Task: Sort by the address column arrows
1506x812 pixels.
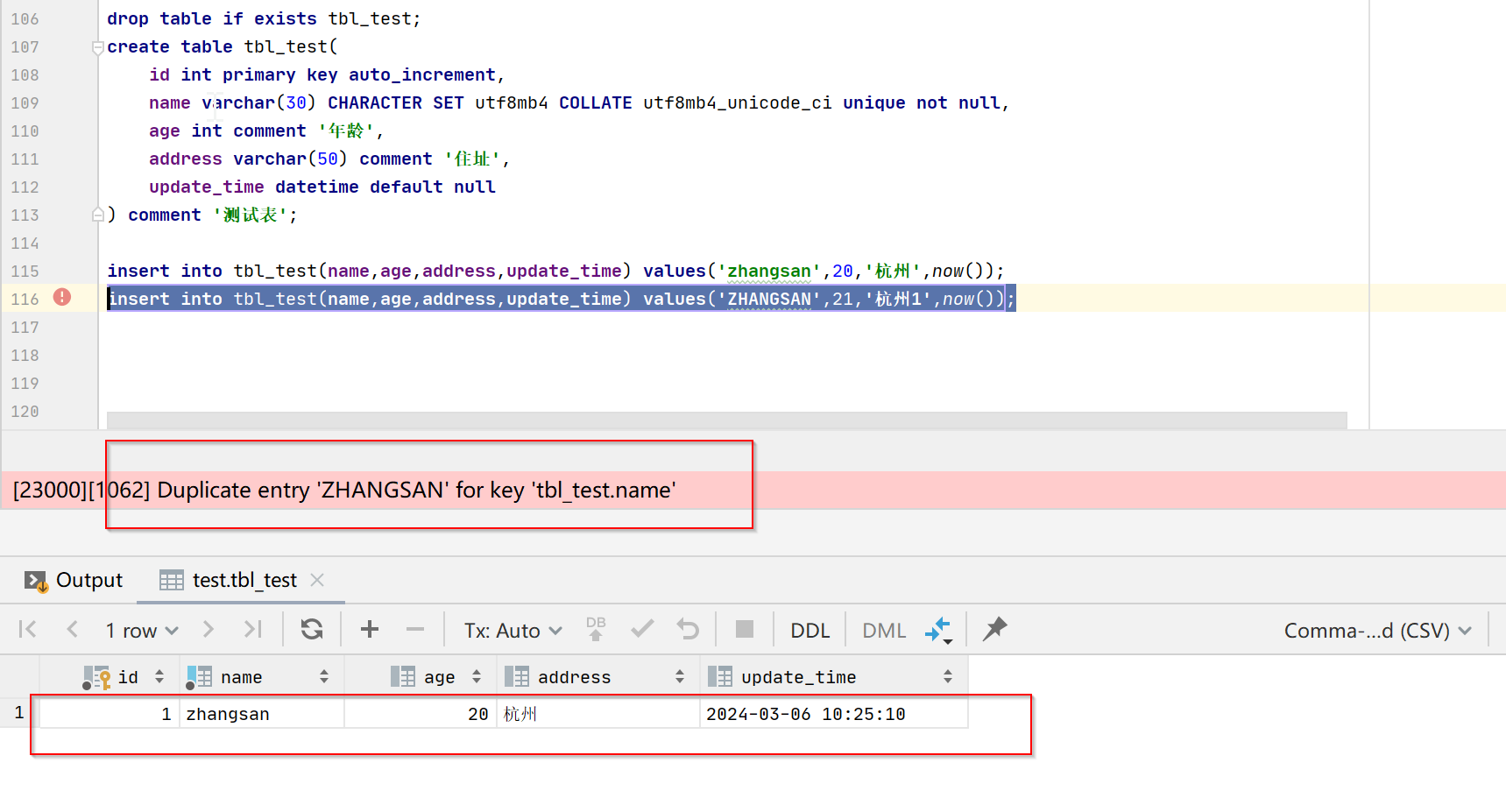Action: (x=680, y=676)
